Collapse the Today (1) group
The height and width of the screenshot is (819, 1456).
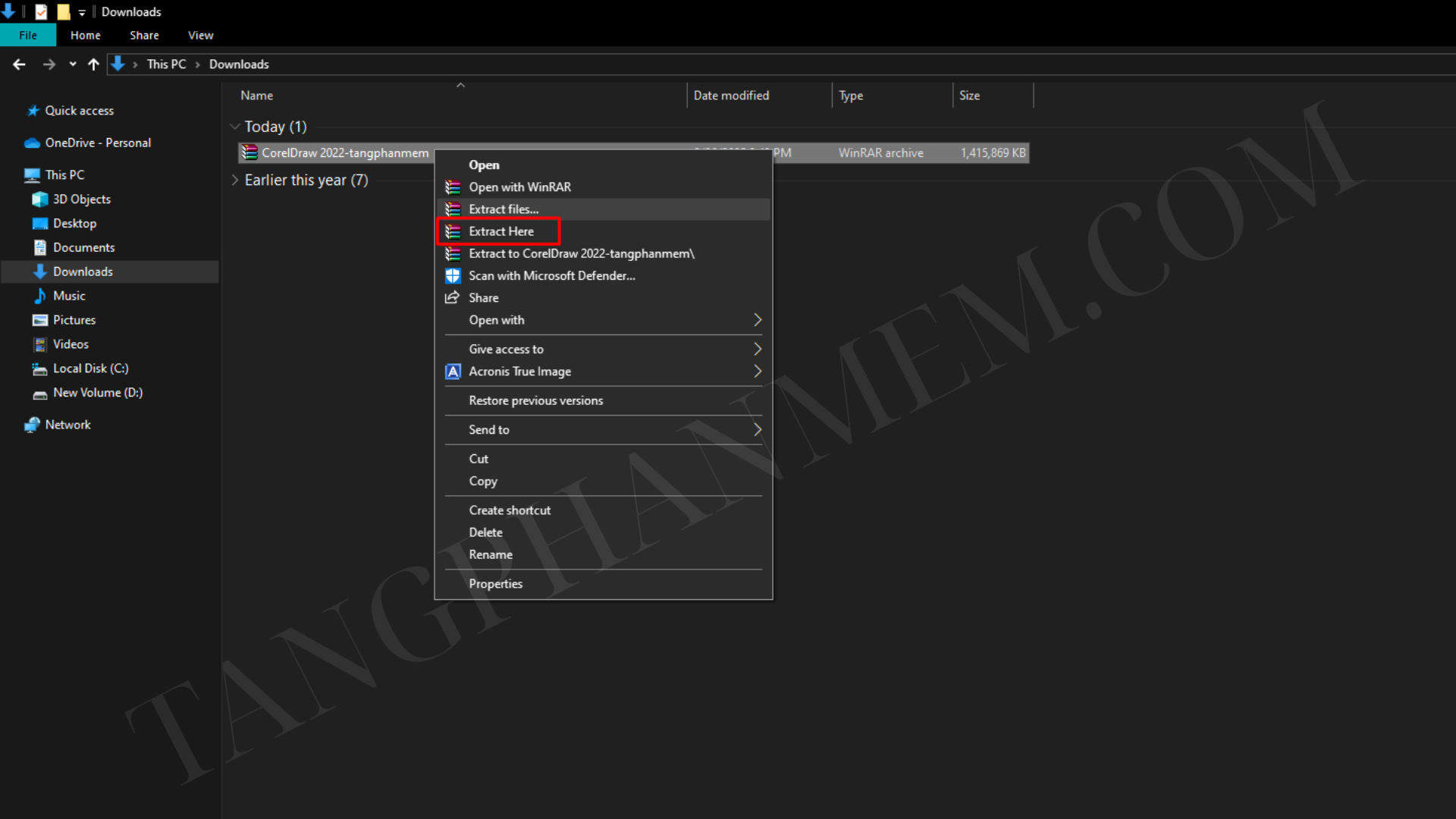235,127
